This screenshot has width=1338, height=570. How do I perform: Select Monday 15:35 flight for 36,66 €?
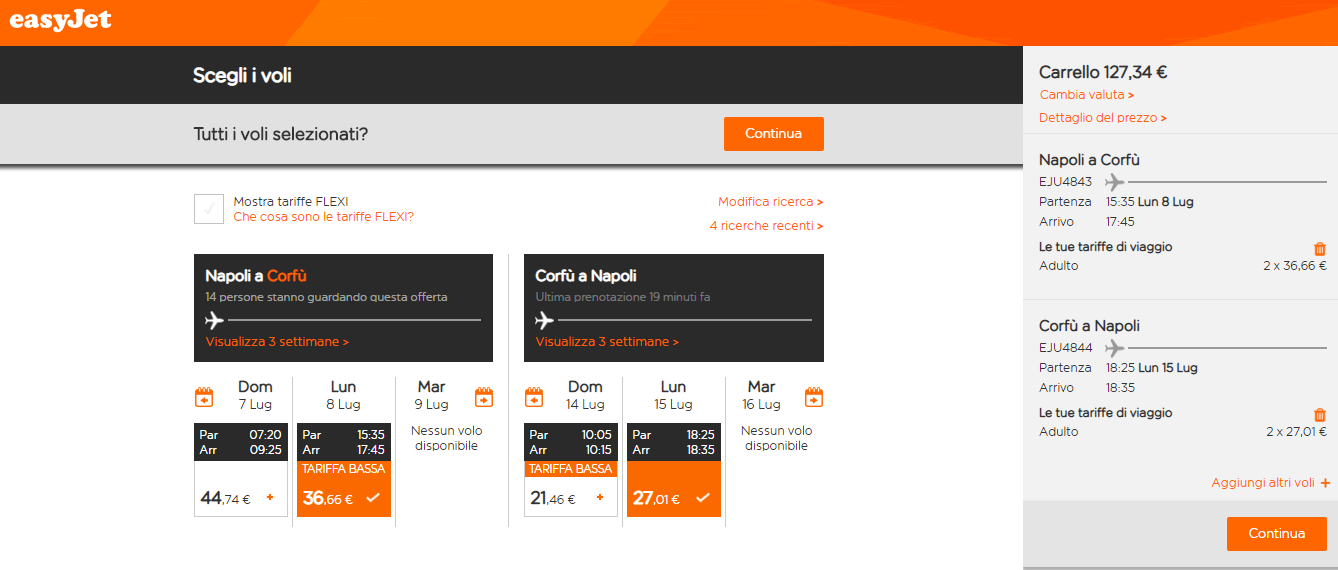click(344, 470)
